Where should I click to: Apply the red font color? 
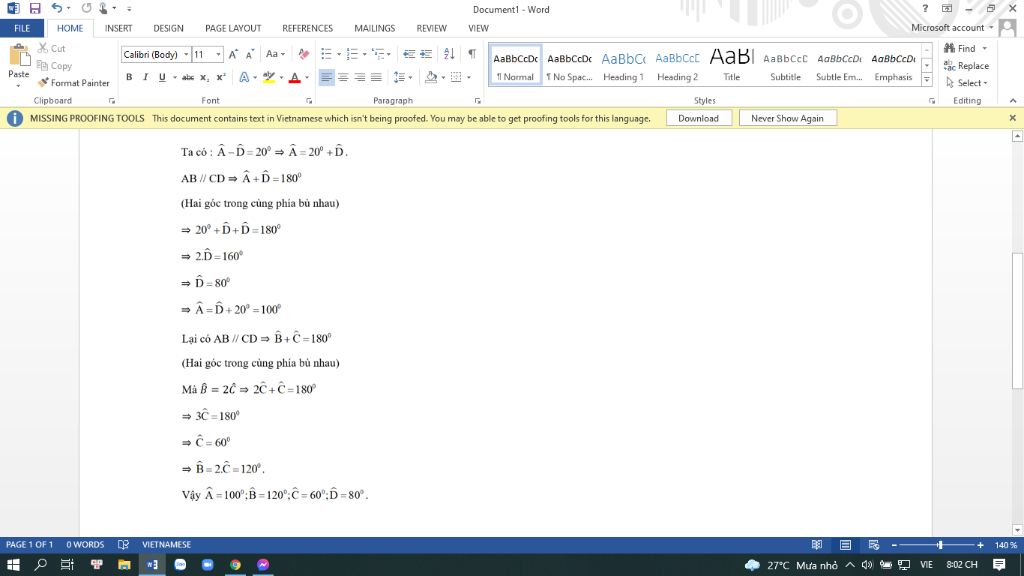(x=295, y=77)
